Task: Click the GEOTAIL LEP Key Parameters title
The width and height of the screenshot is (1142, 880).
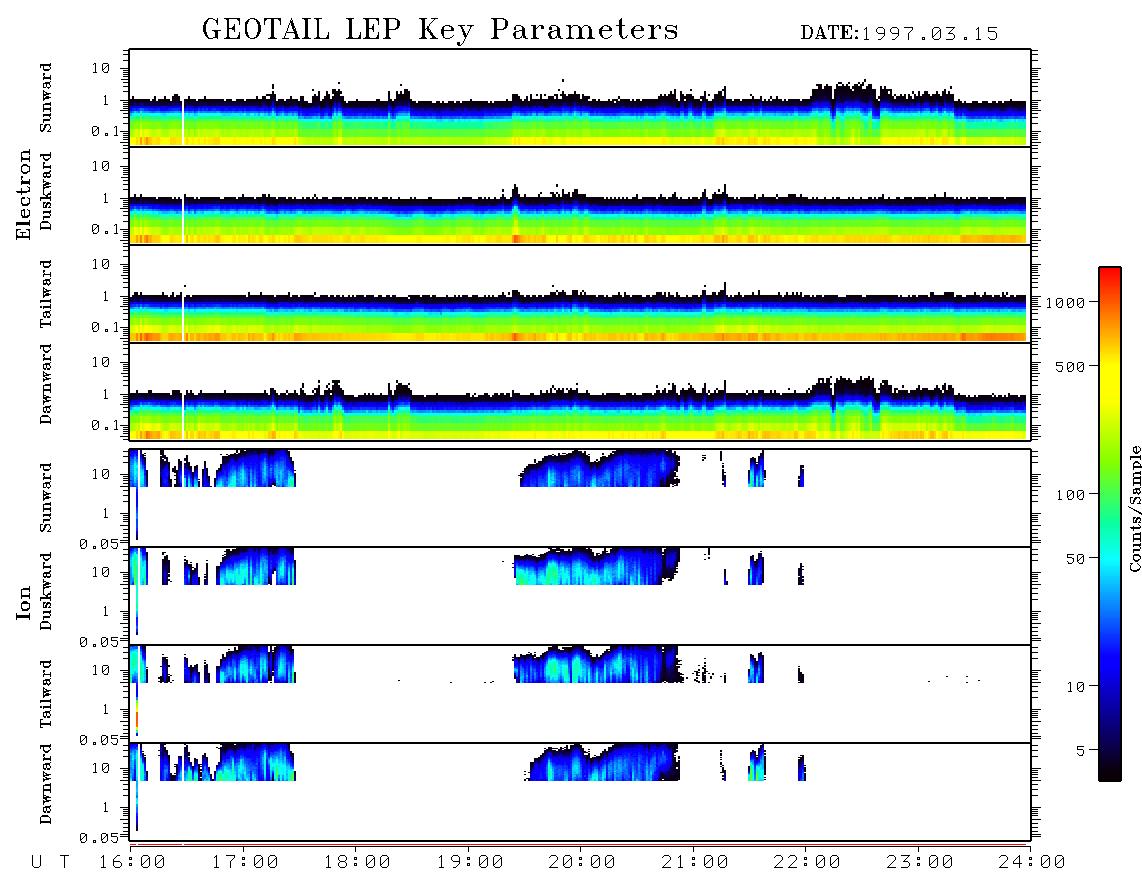Action: point(440,30)
